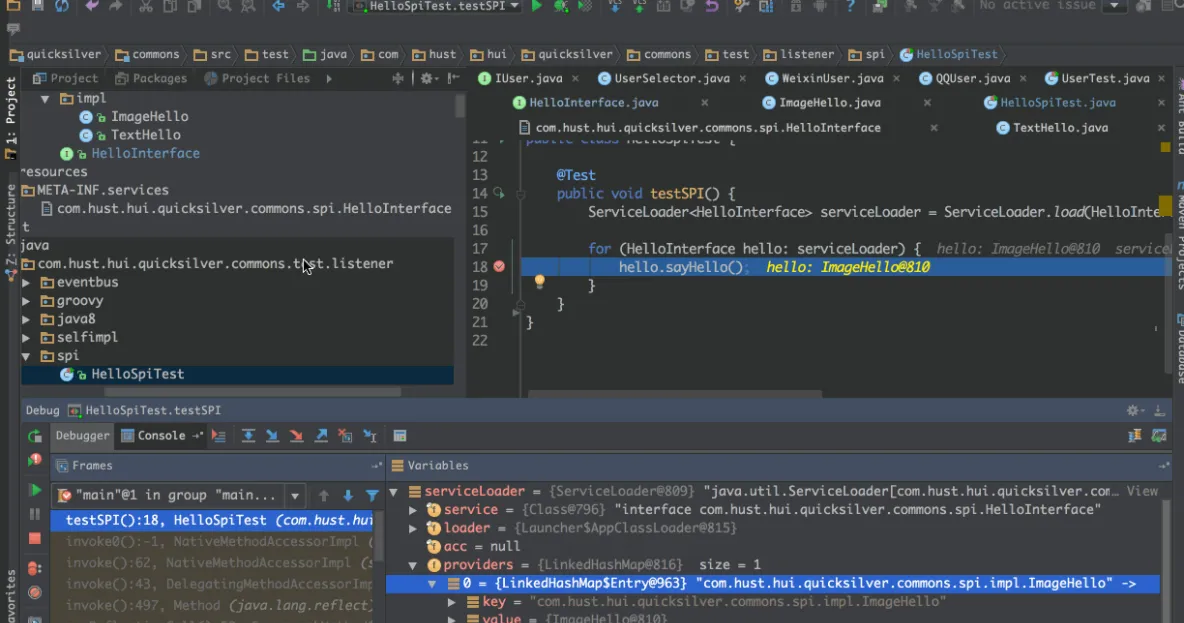Click the Pause Program icon in debug sidebar

click(35, 514)
